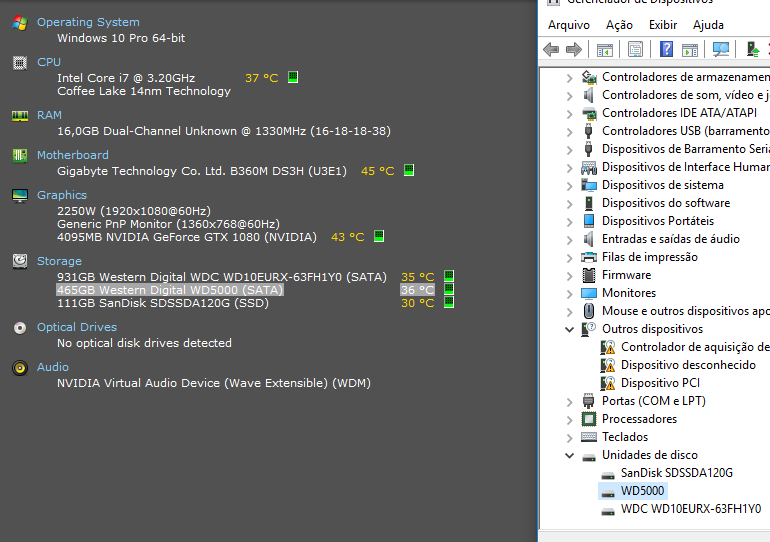Image resolution: width=770 pixels, height=542 pixels.
Task: Toggle the console tree pane toolbar icon
Action: coord(605,50)
